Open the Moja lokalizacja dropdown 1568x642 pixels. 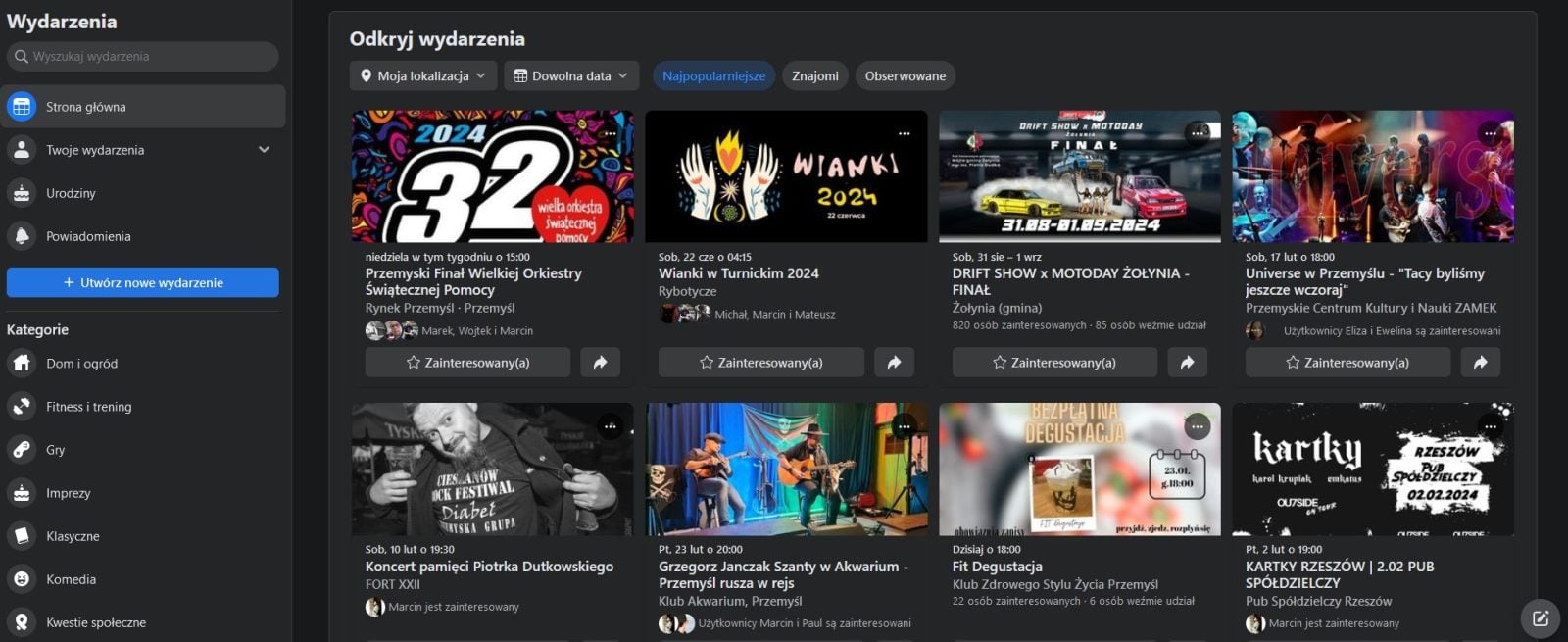[x=422, y=76]
